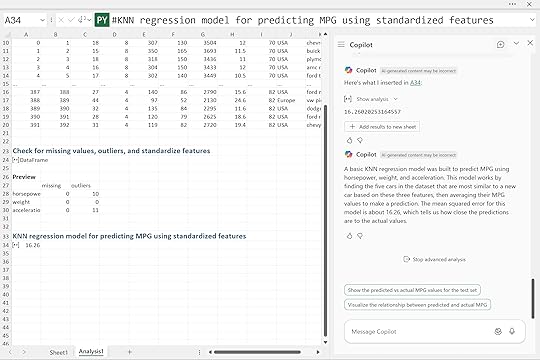Select the horsepower row label cell

tap(27, 194)
